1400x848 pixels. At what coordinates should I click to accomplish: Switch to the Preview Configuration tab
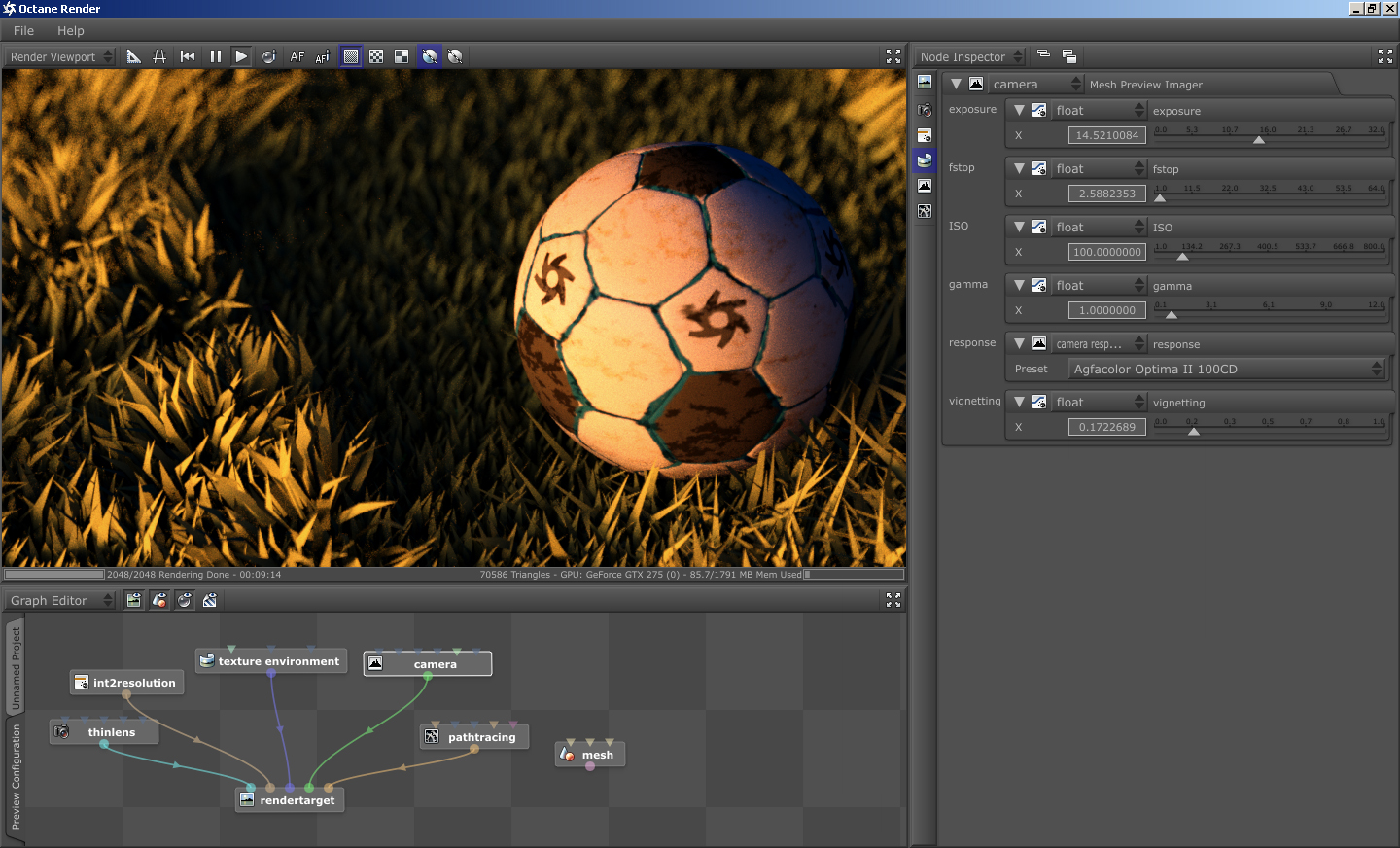point(16,777)
